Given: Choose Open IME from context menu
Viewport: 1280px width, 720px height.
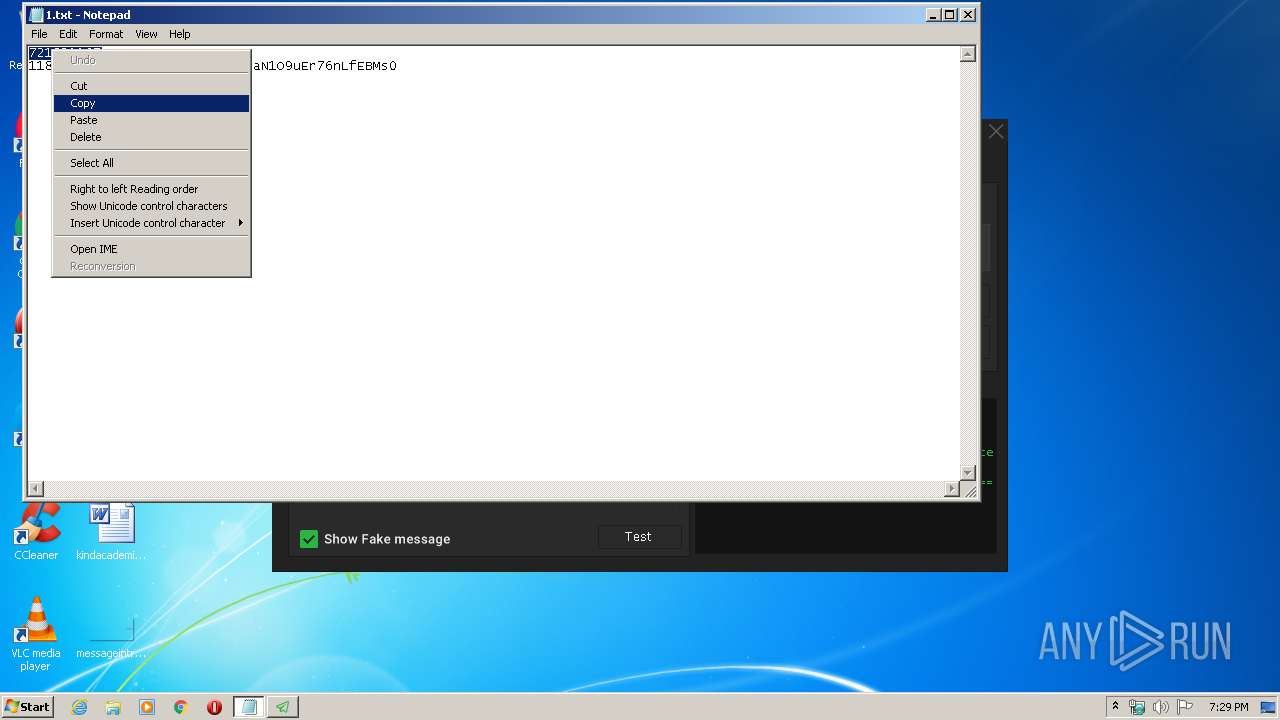Looking at the screenshot, I should (151, 249).
